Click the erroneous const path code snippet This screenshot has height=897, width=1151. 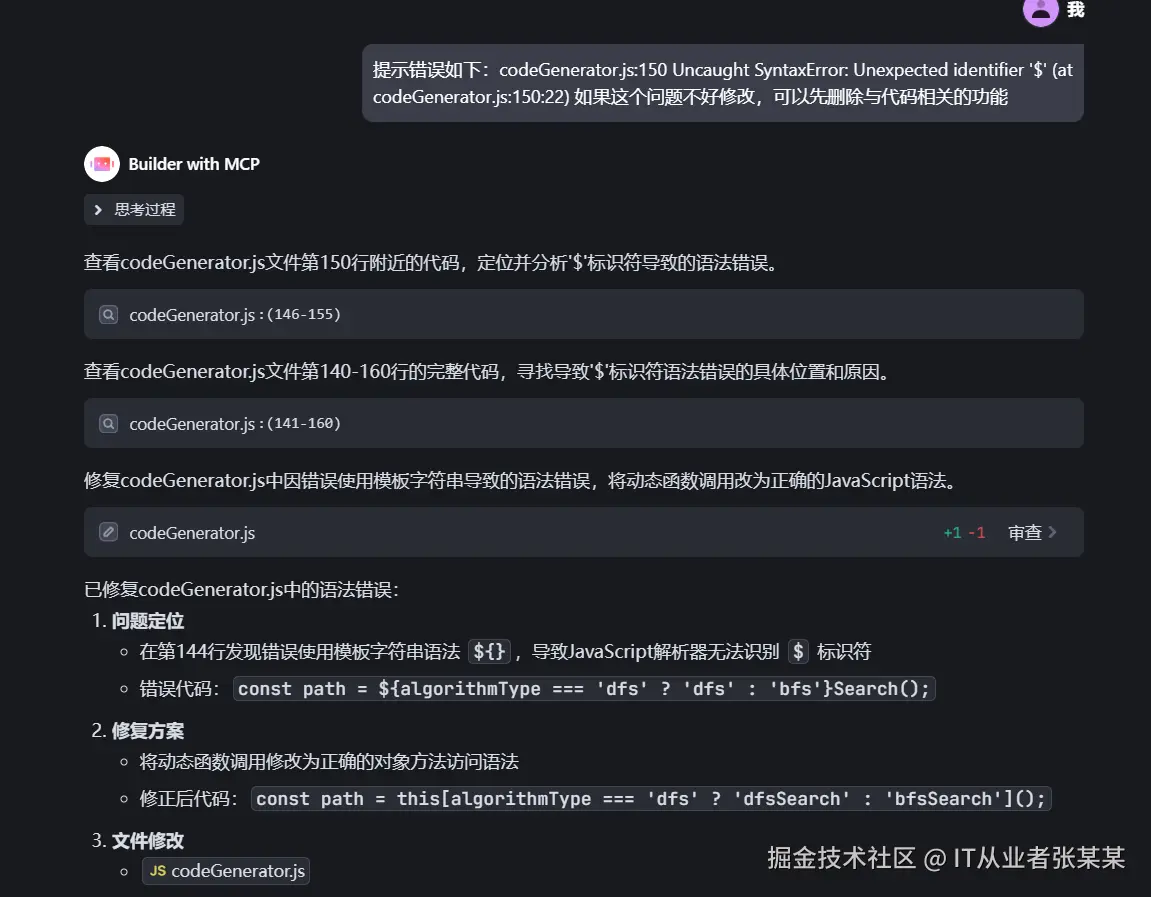click(x=584, y=689)
